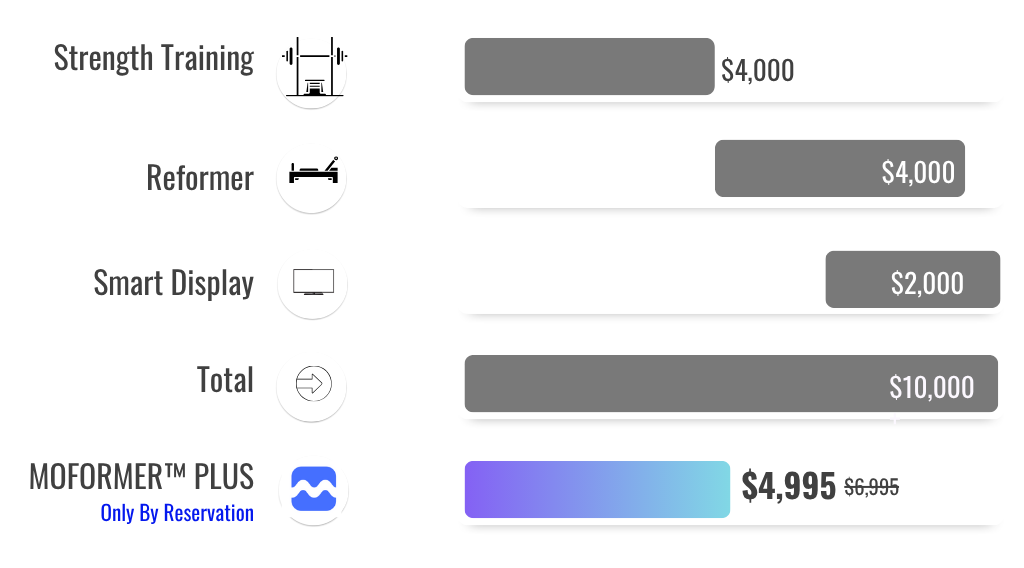Click the Total arrow circle icon
Screen dimensions: 1024x568
click(313, 384)
